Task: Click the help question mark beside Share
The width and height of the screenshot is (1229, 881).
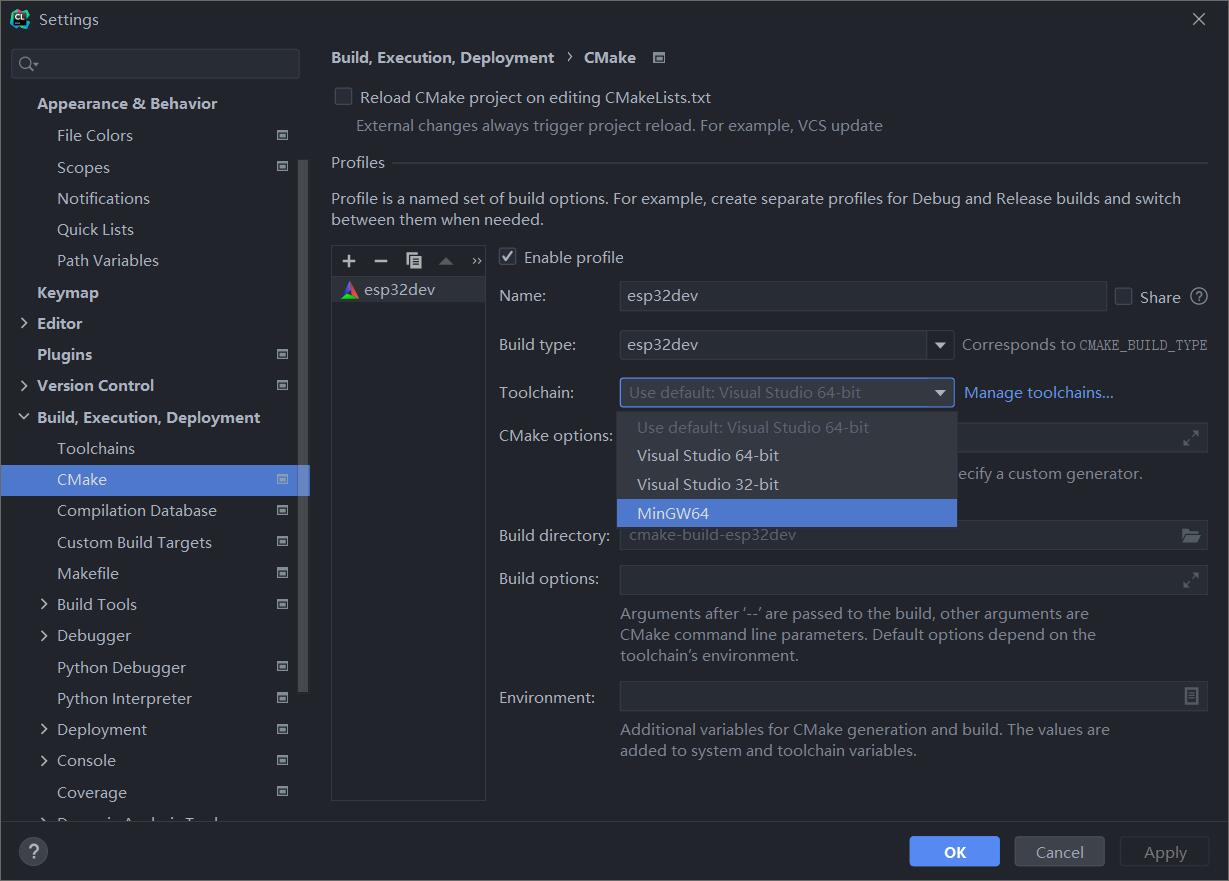Action: tap(1199, 296)
